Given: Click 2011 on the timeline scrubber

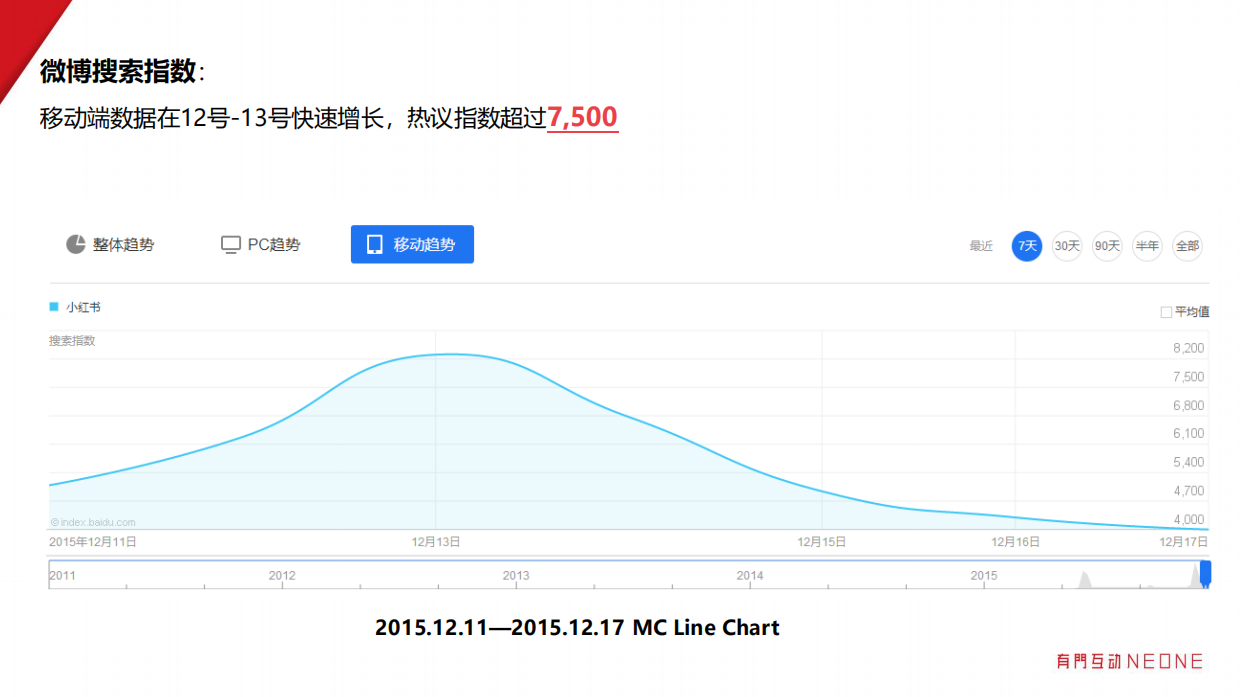Looking at the screenshot, I should point(62,575).
